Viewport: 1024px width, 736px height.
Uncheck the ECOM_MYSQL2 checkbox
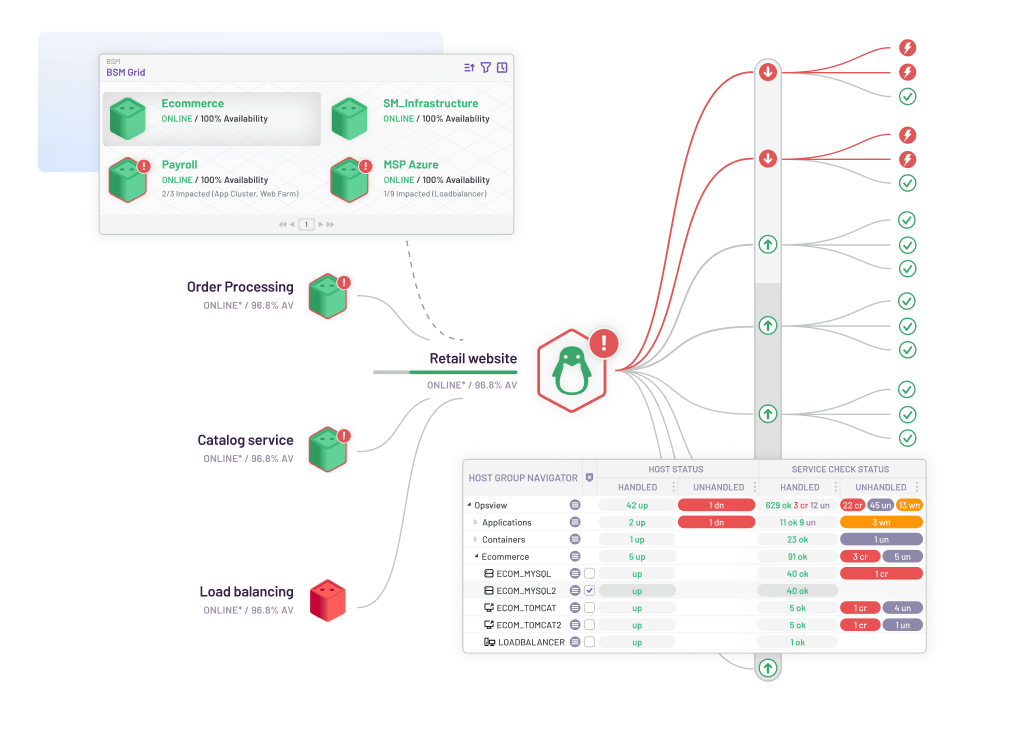pyautogui.click(x=590, y=591)
